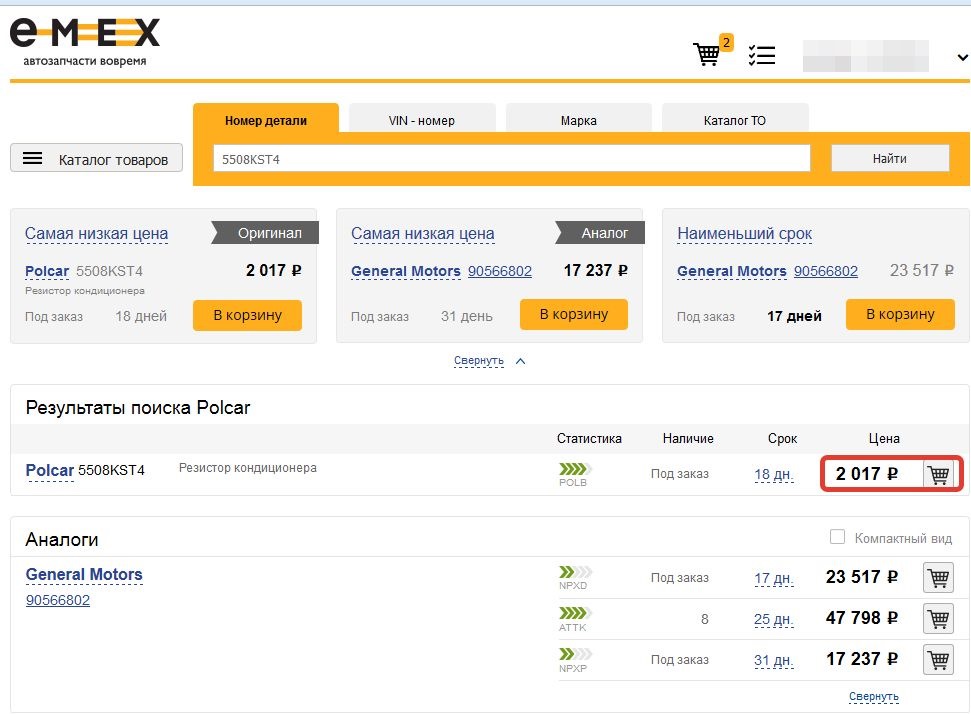Enable the Компактный вид checkbox
The width and height of the screenshot is (971, 714).
[837, 537]
